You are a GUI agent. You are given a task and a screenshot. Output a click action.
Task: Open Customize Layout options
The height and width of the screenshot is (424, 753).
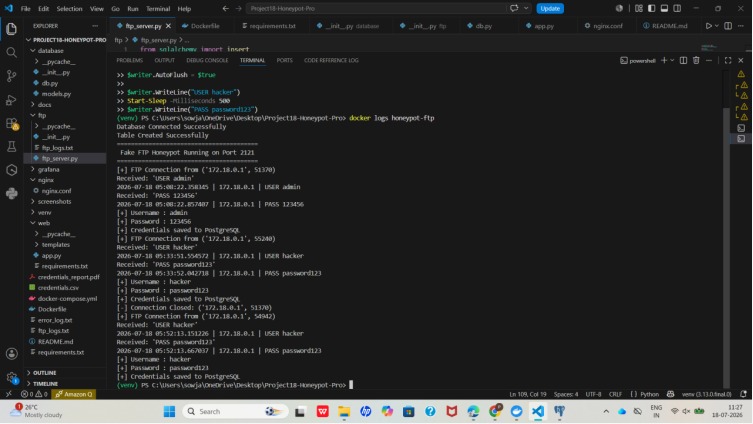[x=639, y=9]
